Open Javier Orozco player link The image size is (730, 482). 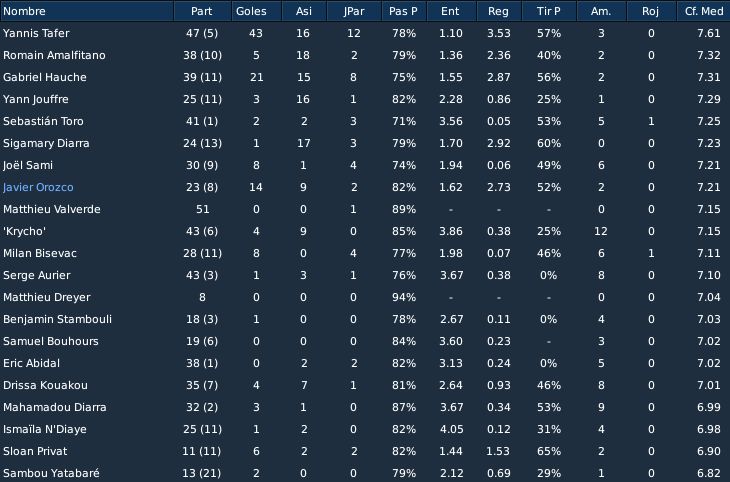tap(38, 187)
